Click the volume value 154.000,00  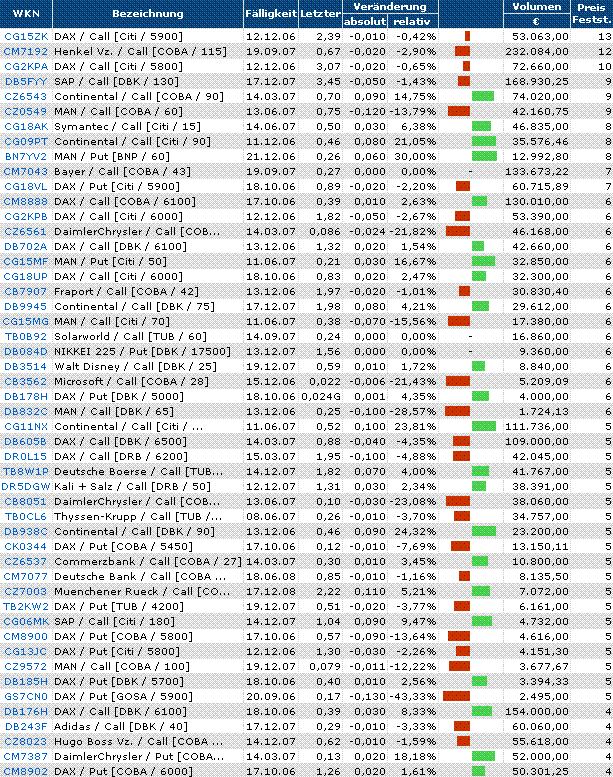(537, 712)
